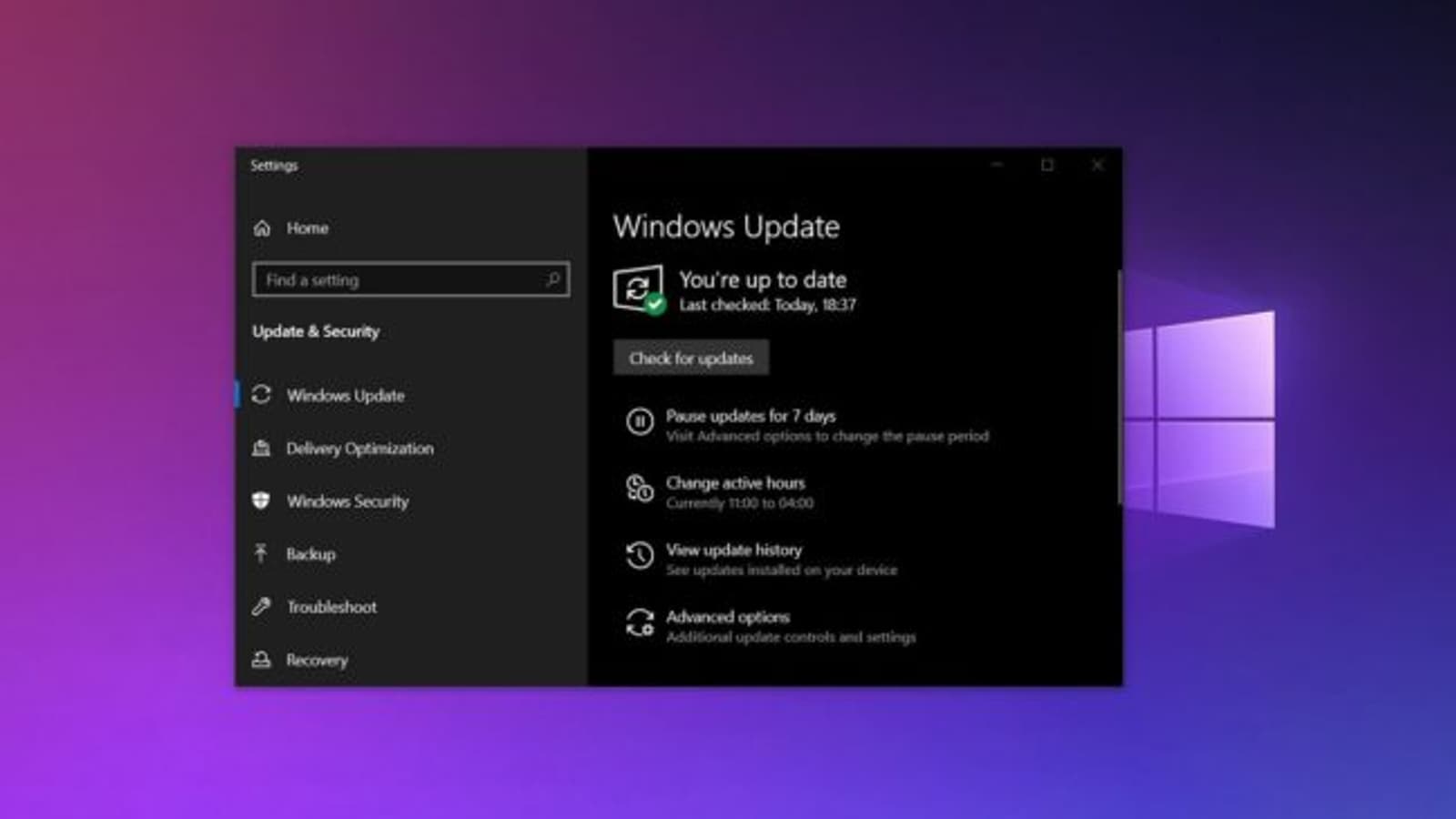This screenshot has height=819, width=1456.
Task: Maximize the Settings window
Action: (x=1047, y=165)
